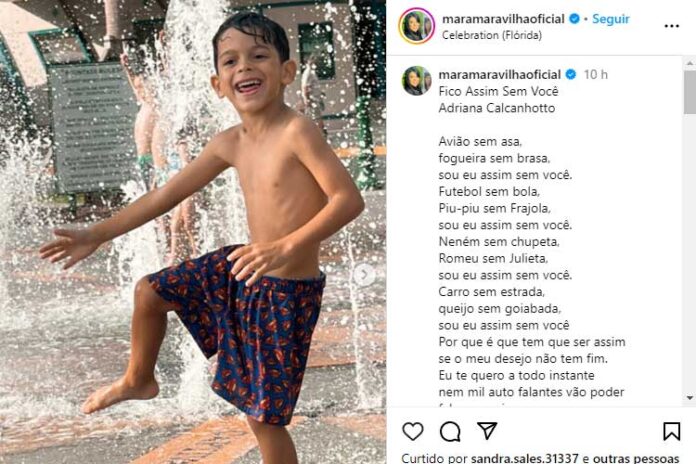Open Celebration (Flórida) location link
This screenshot has width=696, height=464.
coord(492,35)
